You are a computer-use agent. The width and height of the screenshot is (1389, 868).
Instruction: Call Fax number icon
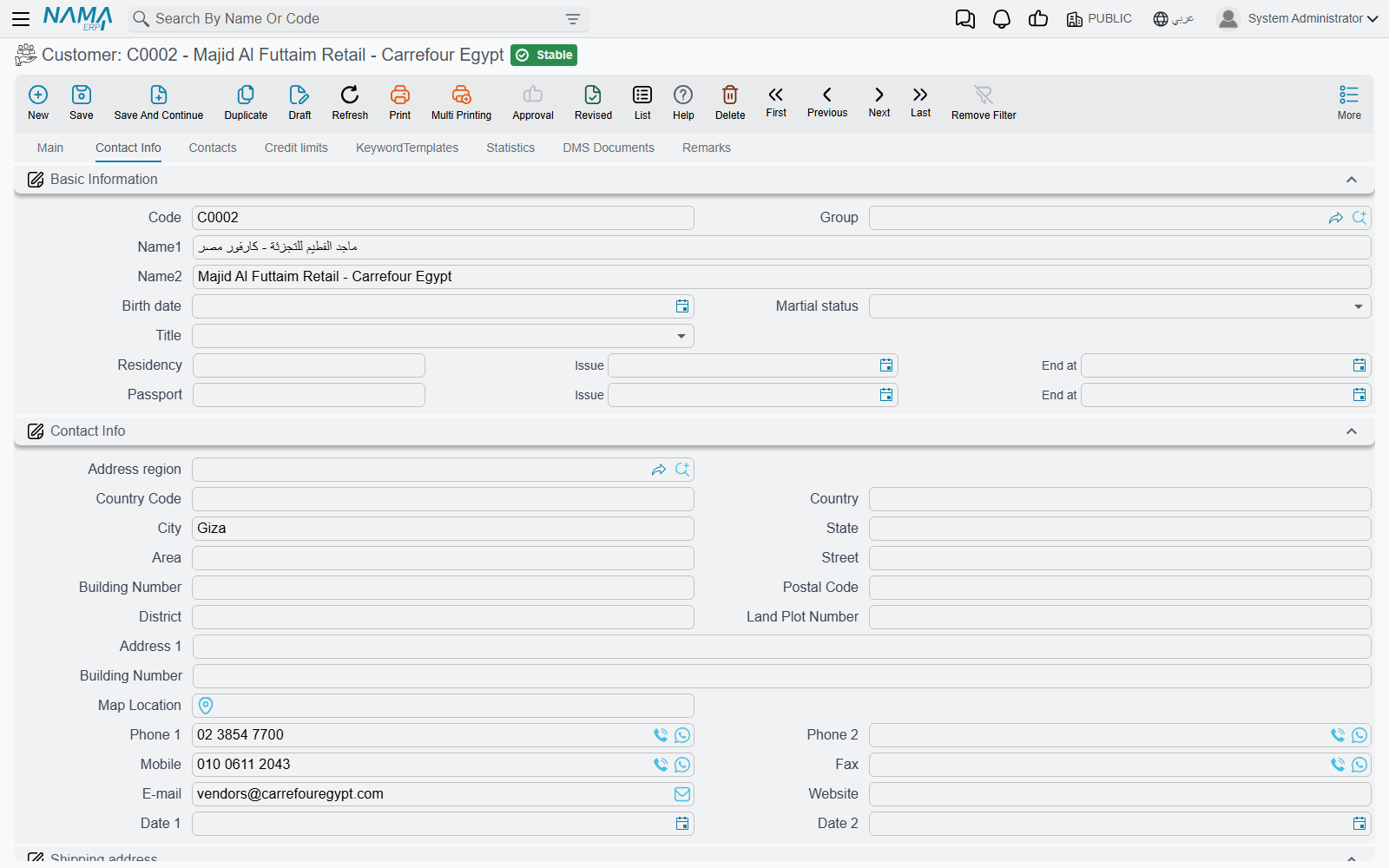point(1338,765)
